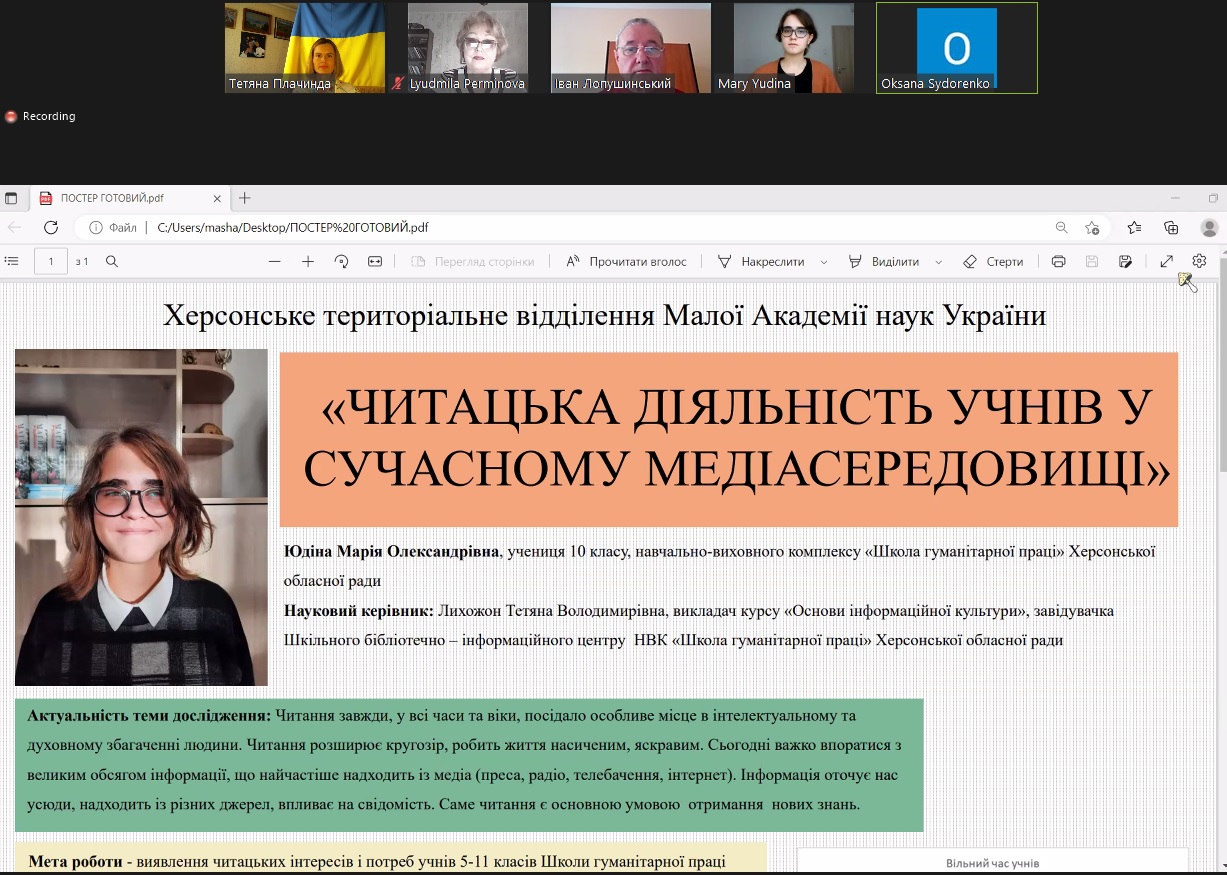Click heading Херсонське територіальне відділення

(x=604, y=316)
